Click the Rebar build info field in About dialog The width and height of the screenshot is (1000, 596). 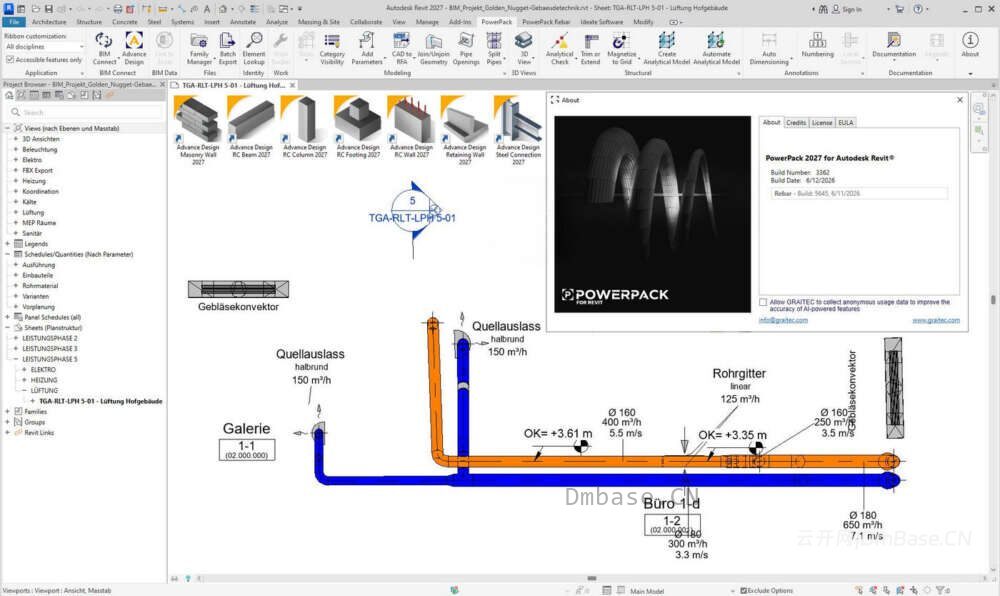click(x=858, y=193)
